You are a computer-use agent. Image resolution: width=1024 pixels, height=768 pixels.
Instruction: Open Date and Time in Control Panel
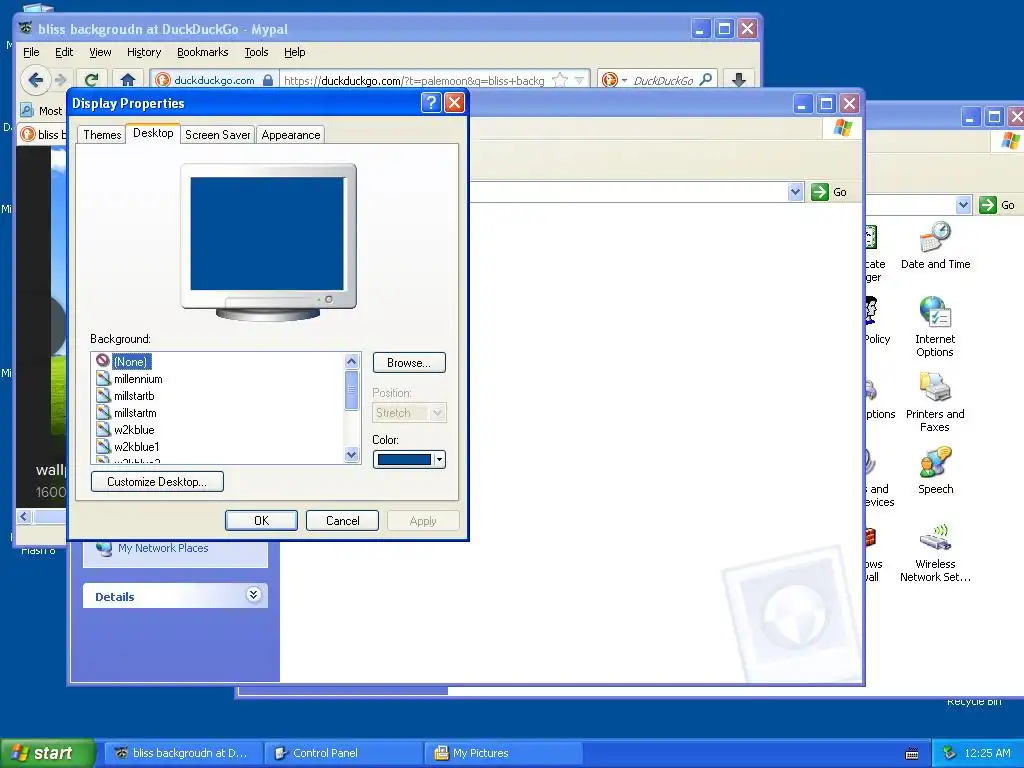click(x=935, y=246)
